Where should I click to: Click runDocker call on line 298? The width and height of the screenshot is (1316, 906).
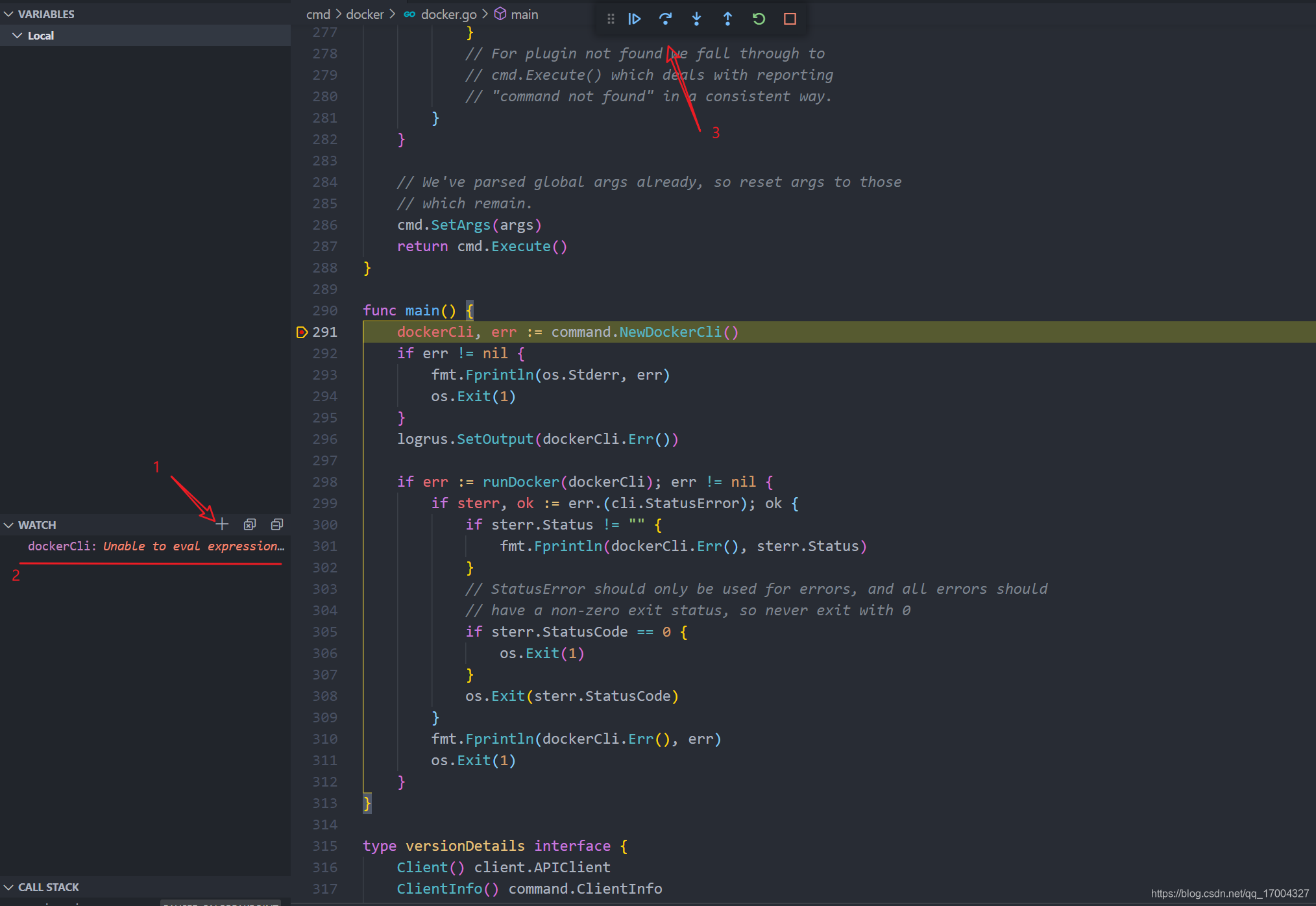click(x=520, y=482)
